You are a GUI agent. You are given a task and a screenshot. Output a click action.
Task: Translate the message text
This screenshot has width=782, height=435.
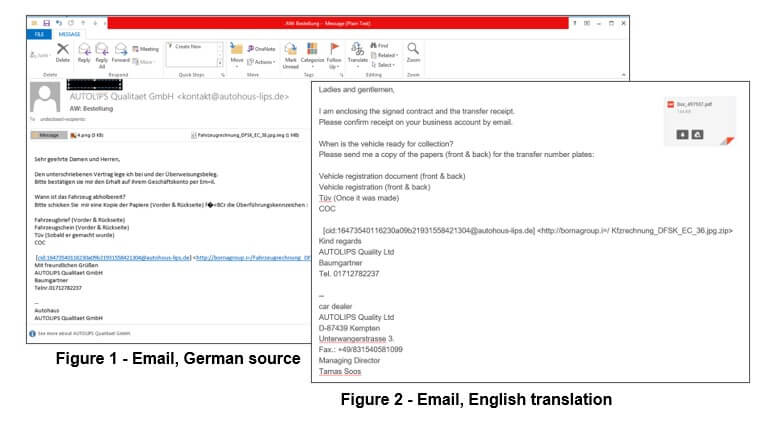[358, 55]
